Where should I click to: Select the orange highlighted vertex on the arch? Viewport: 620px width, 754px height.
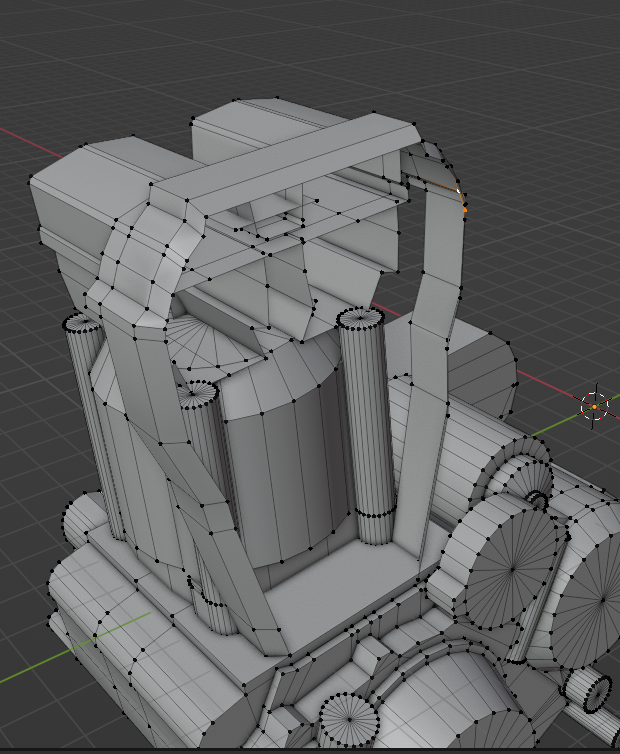pos(465,210)
